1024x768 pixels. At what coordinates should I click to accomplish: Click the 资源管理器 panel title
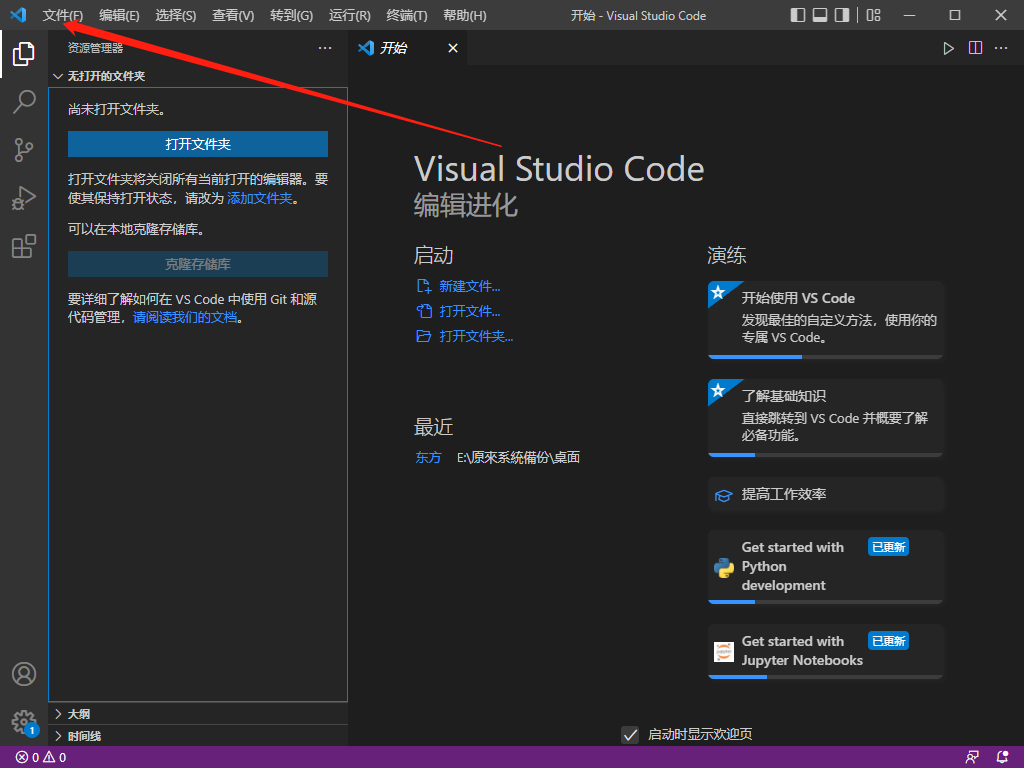[x=95, y=48]
